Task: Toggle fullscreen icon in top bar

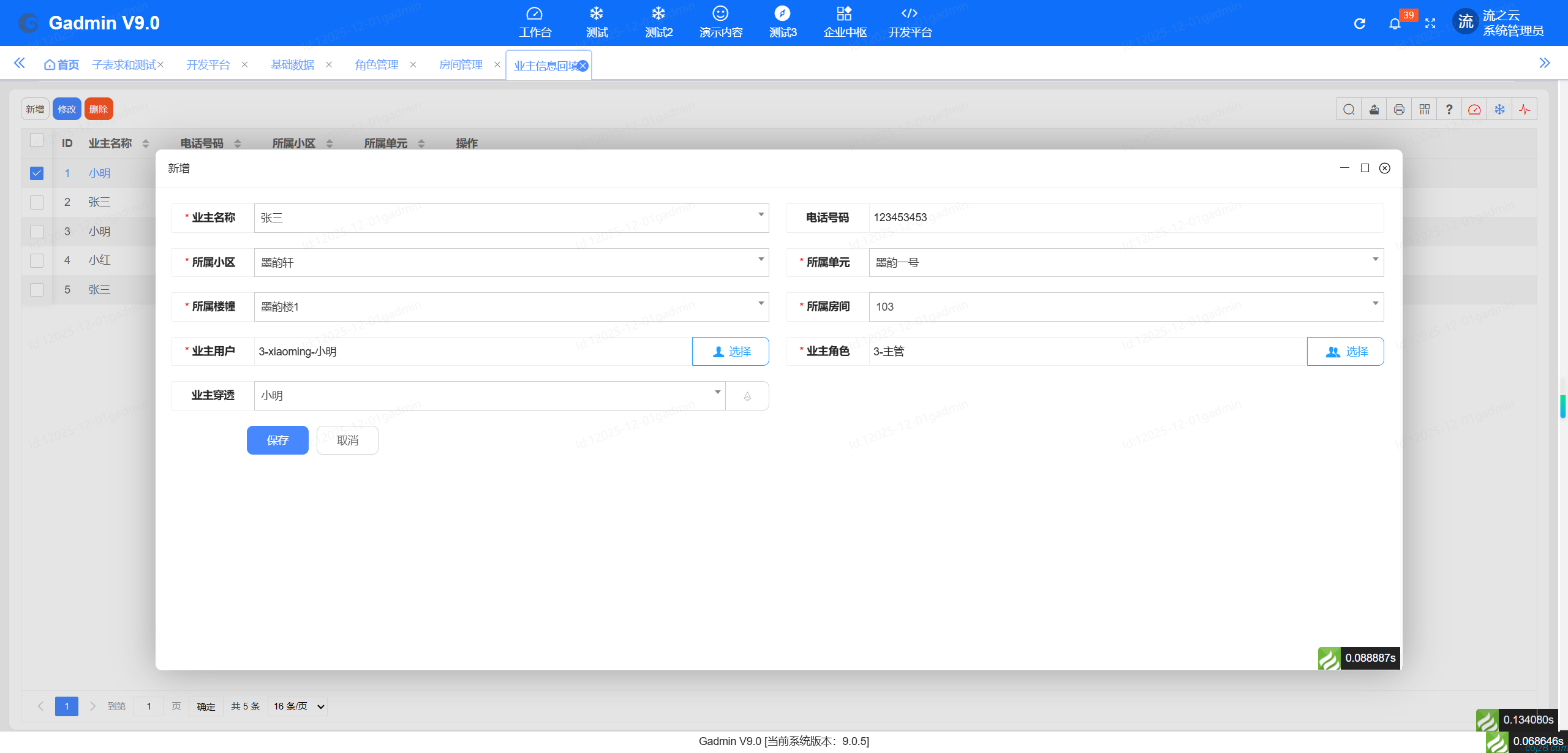Action: point(1430,23)
